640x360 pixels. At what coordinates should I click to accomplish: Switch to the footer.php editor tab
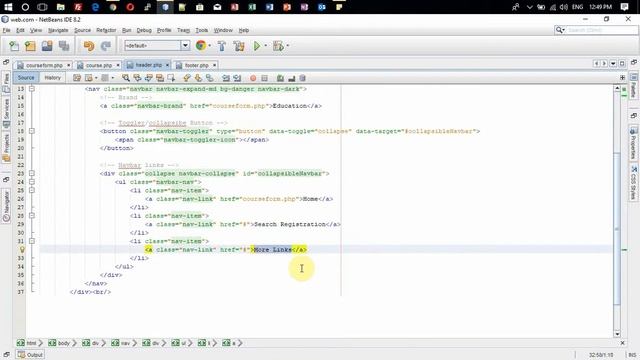tap(196, 65)
